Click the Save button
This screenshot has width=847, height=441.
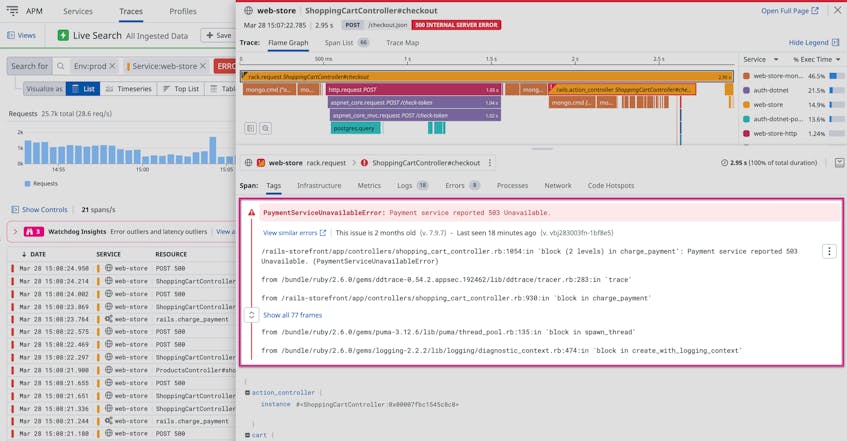[x=218, y=35]
